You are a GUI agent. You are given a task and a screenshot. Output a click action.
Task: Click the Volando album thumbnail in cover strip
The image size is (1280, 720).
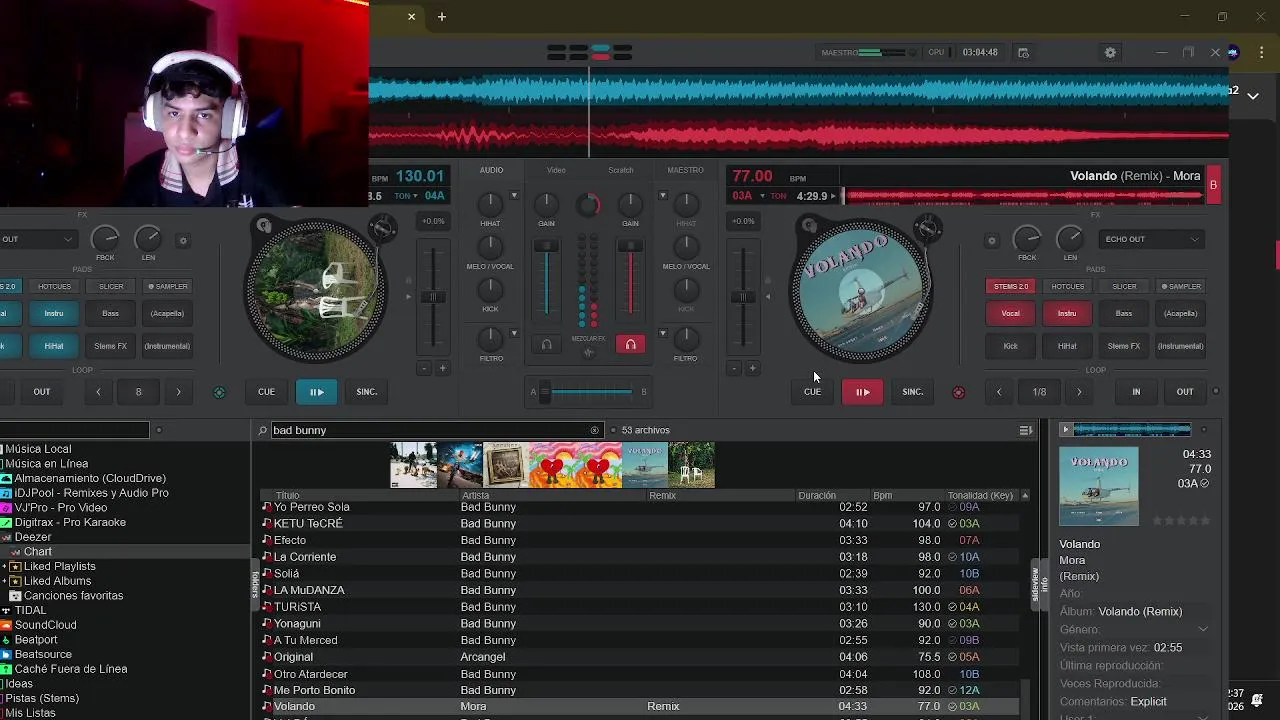tap(645, 465)
